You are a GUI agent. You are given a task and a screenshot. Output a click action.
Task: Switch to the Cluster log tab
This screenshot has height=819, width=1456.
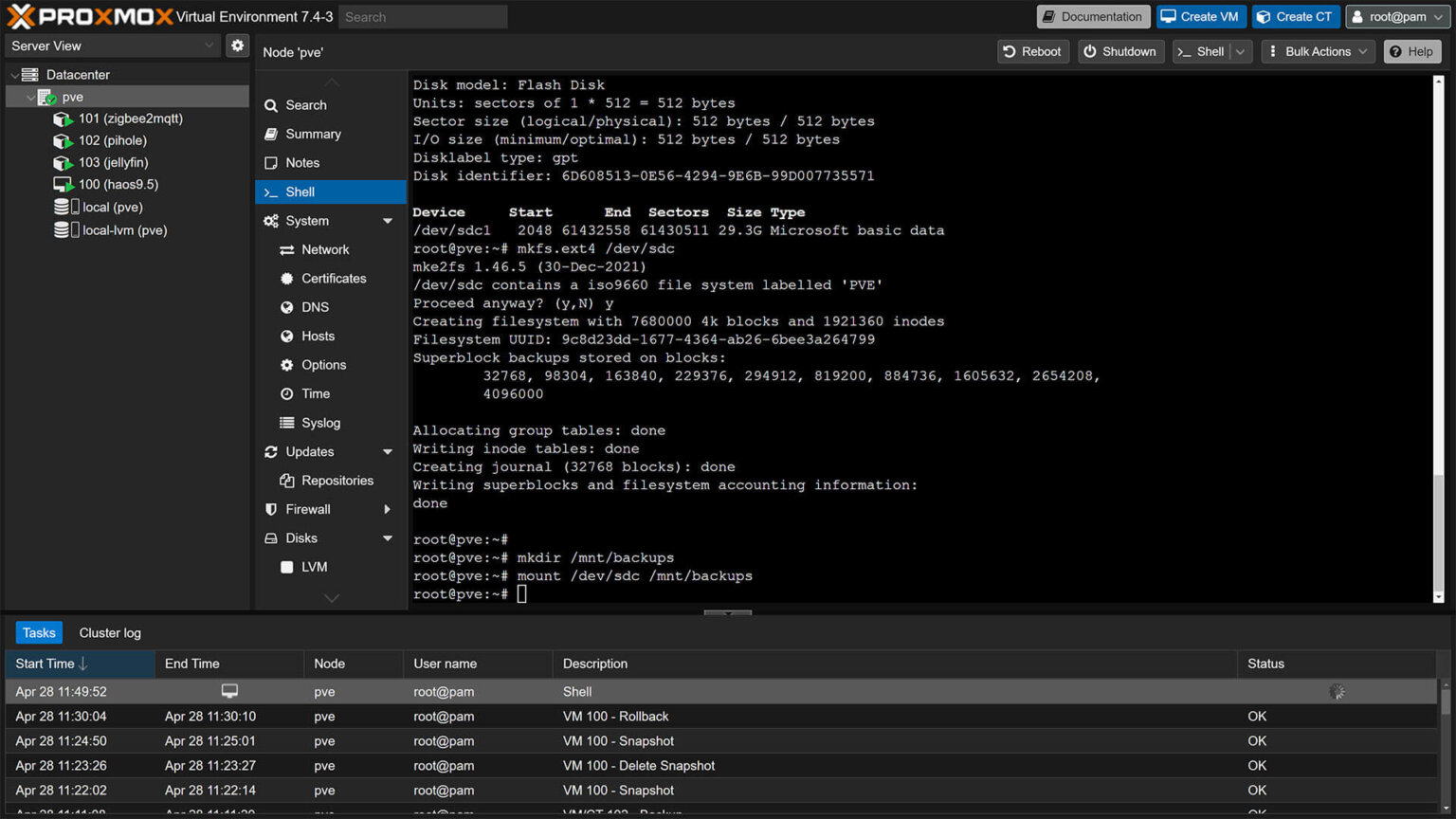tap(109, 632)
